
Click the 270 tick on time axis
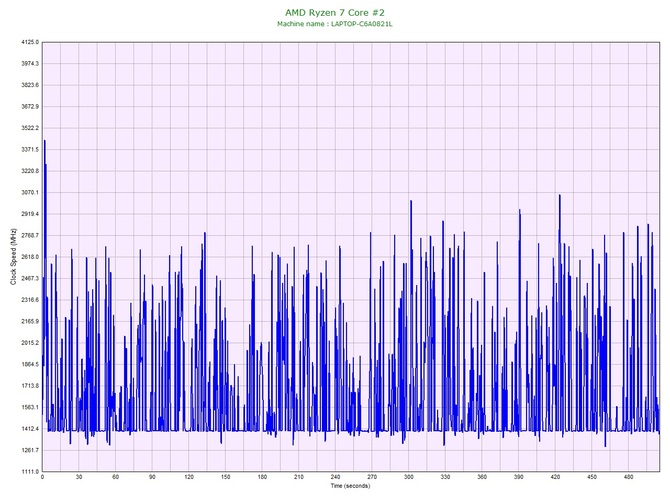372,477
